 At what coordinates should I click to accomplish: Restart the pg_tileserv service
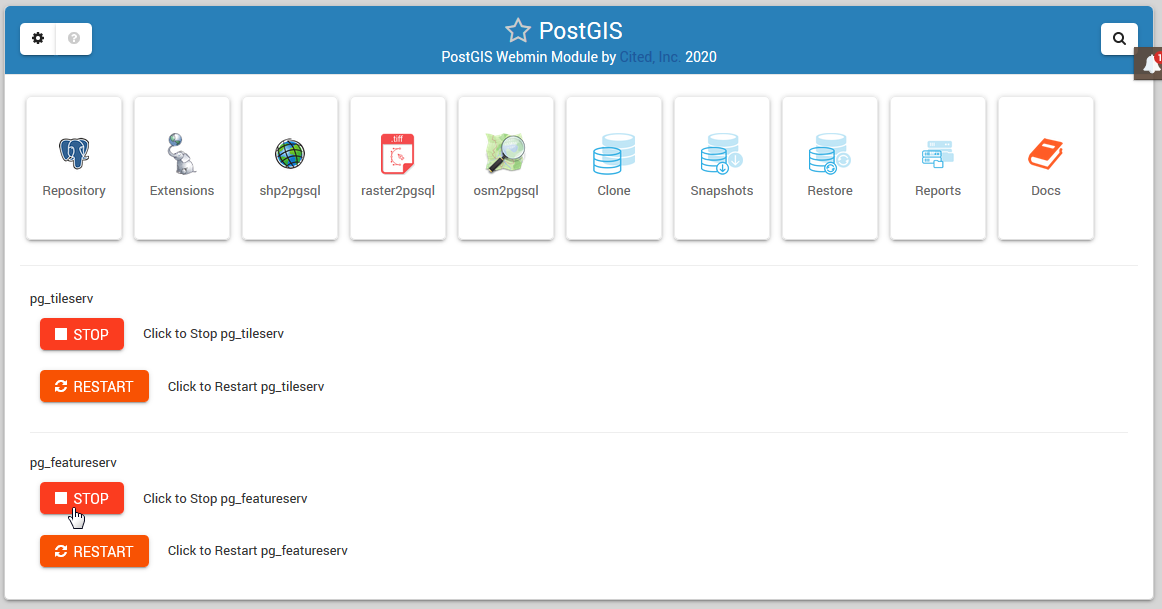pyautogui.click(x=94, y=386)
